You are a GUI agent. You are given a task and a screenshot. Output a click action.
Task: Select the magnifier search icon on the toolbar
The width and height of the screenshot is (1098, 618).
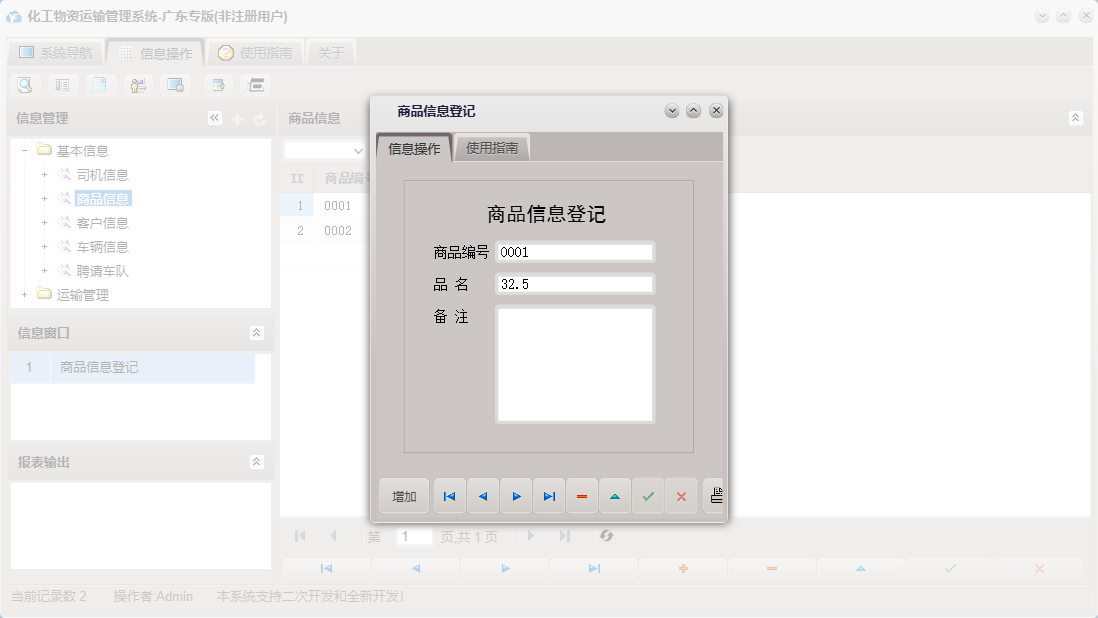coord(24,85)
